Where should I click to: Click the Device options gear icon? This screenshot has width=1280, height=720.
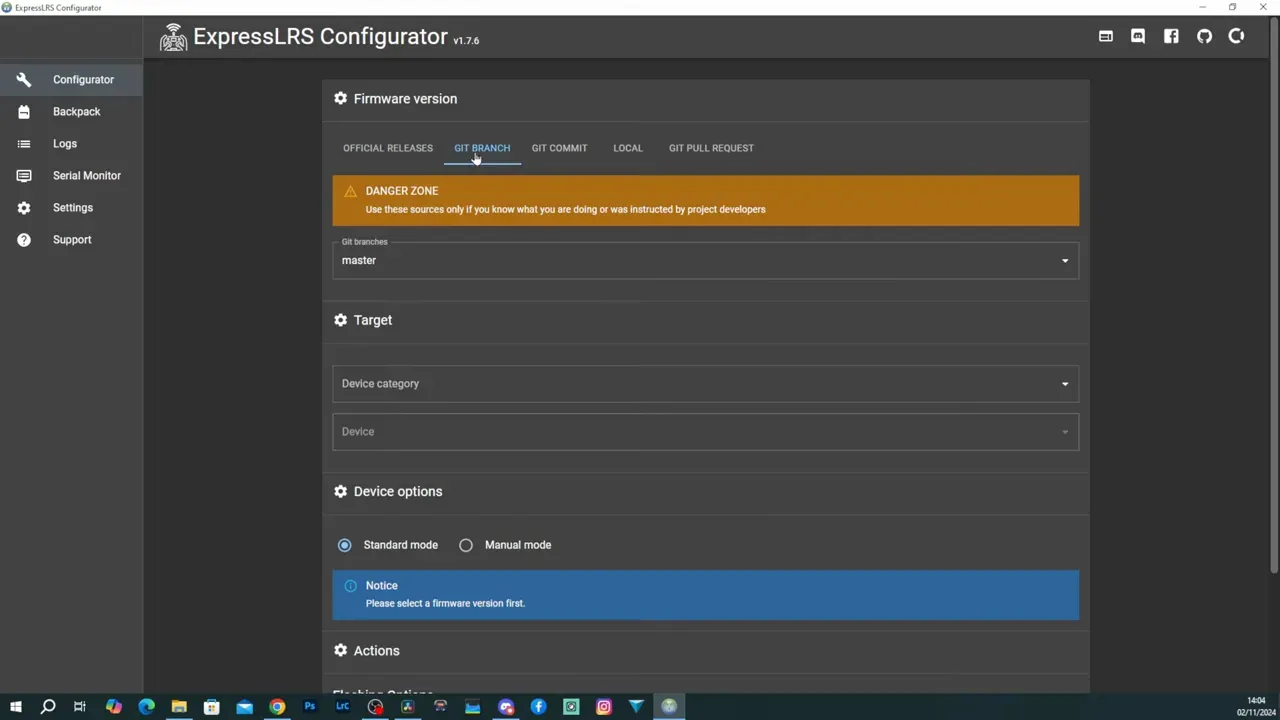click(x=340, y=491)
